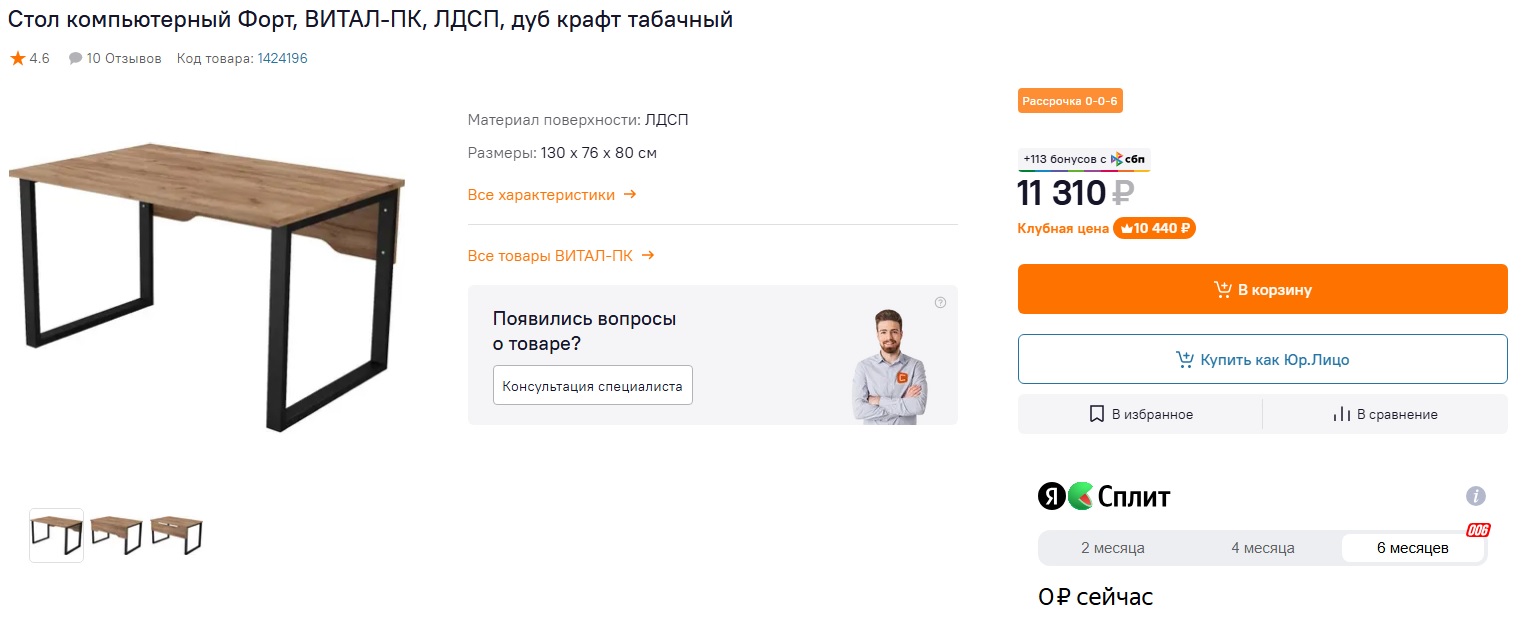The width and height of the screenshot is (1526, 626).
Task: Add item to favorites with В избранное
Action: (1140, 414)
